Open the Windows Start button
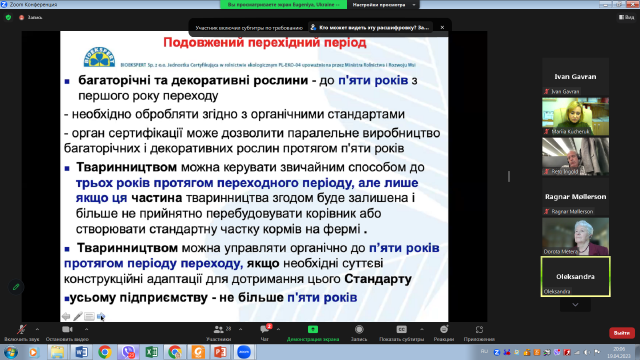The height and width of the screenshot is (360, 640). point(11,352)
